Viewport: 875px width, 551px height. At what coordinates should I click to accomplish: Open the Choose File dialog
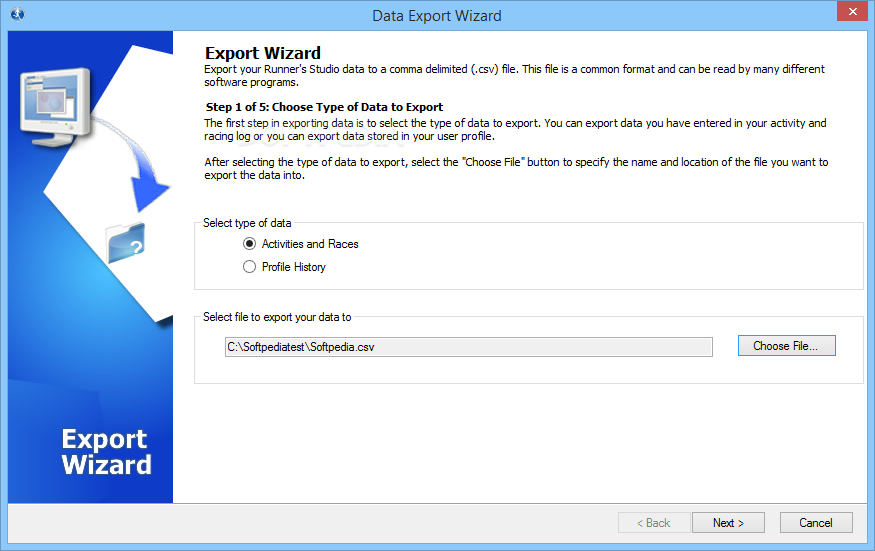[786, 346]
